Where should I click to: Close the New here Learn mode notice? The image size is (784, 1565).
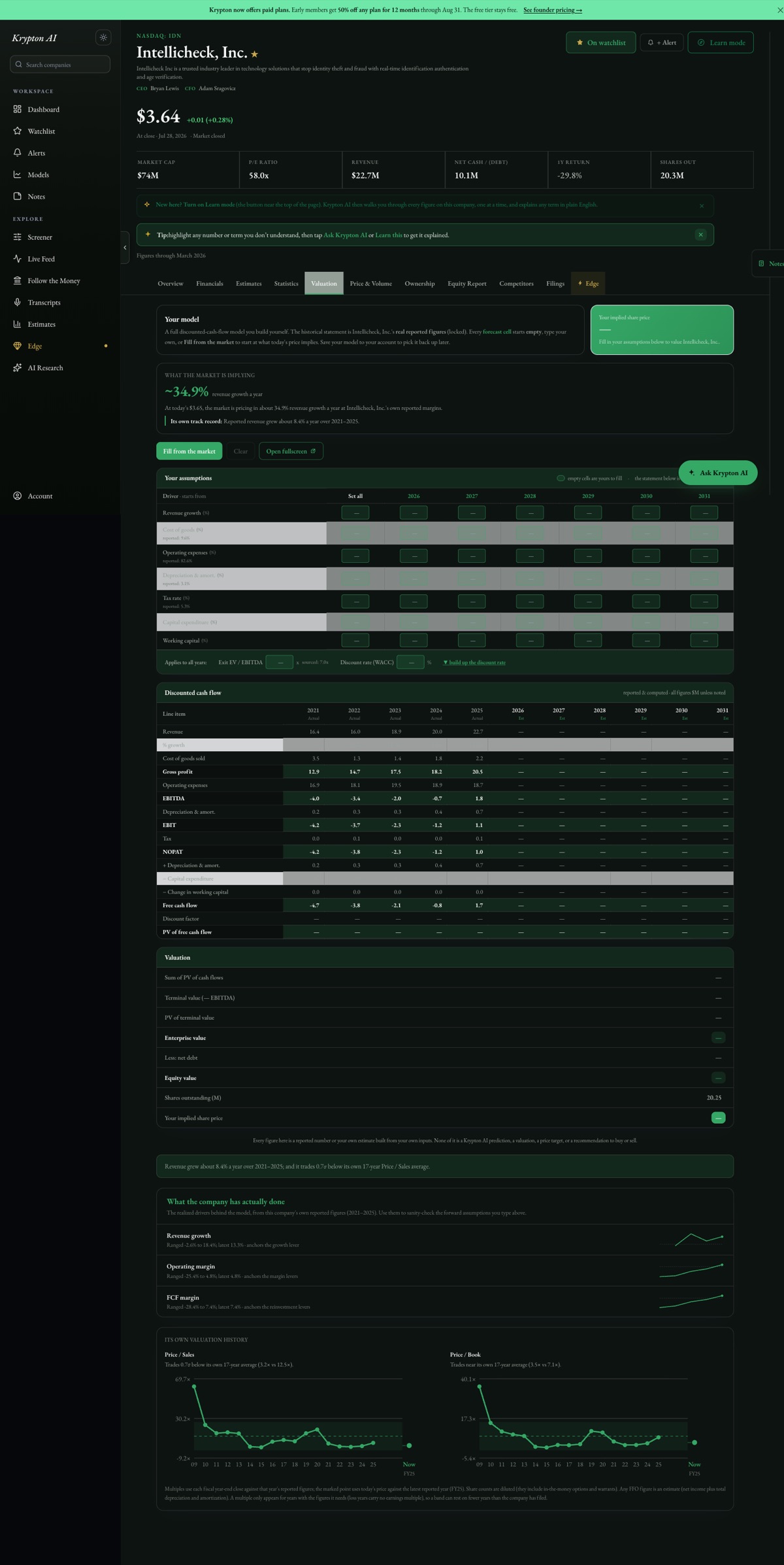tap(702, 206)
